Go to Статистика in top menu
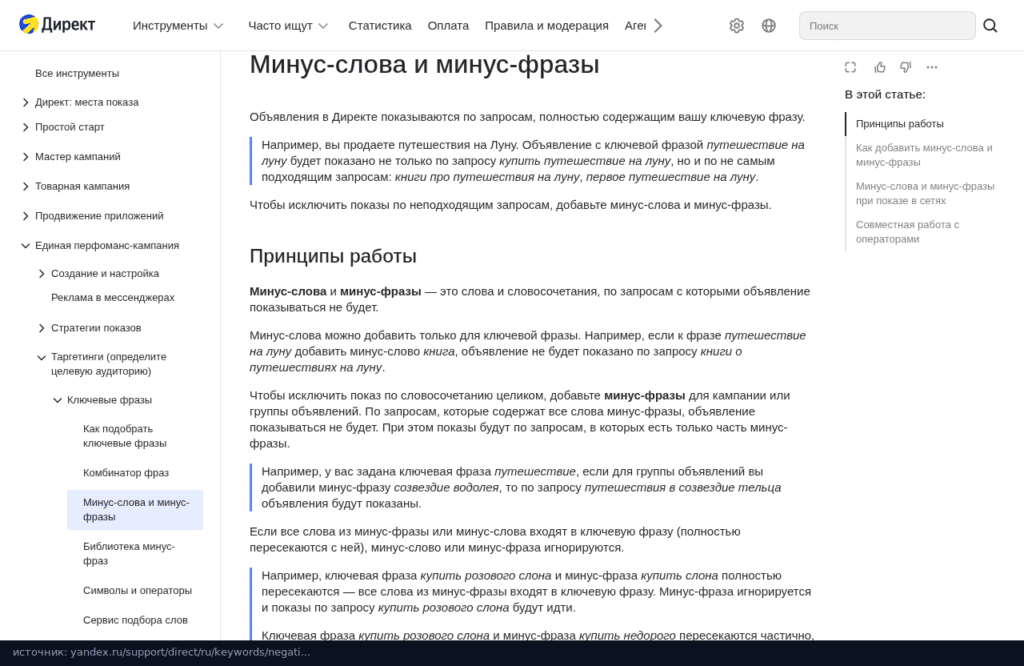 (x=379, y=25)
